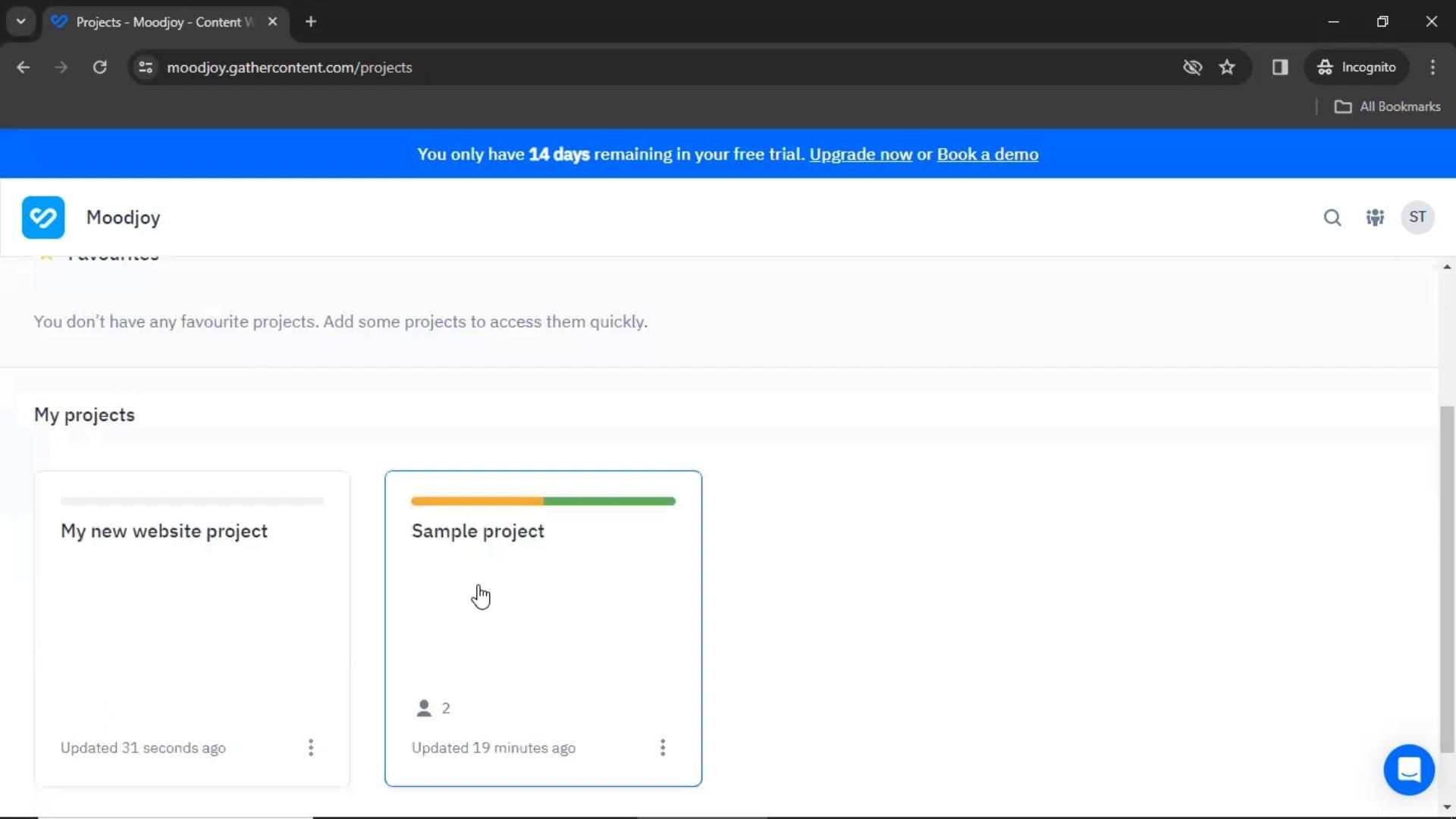Image resolution: width=1456 pixels, height=819 pixels.
Task: Reload the current page
Action: pyautogui.click(x=99, y=67)
